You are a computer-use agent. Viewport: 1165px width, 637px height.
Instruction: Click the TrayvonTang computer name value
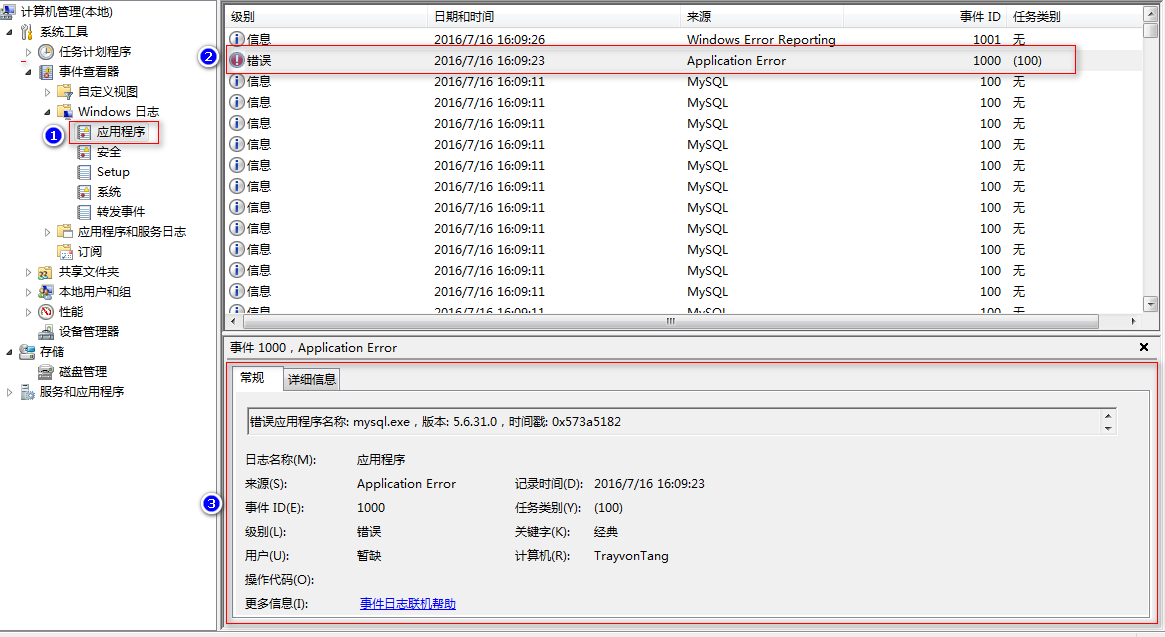coord(631,555)
